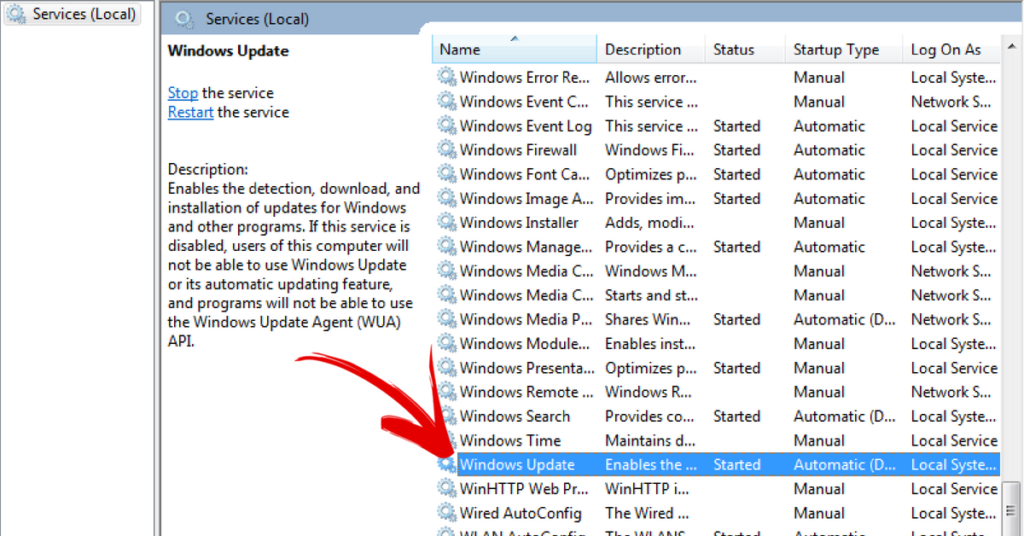The width and height of the screenshot is (1024, 536).
Task: Click 'Windows Fi...' description cell
Action: pyautogui.click(x=649, y=150)
